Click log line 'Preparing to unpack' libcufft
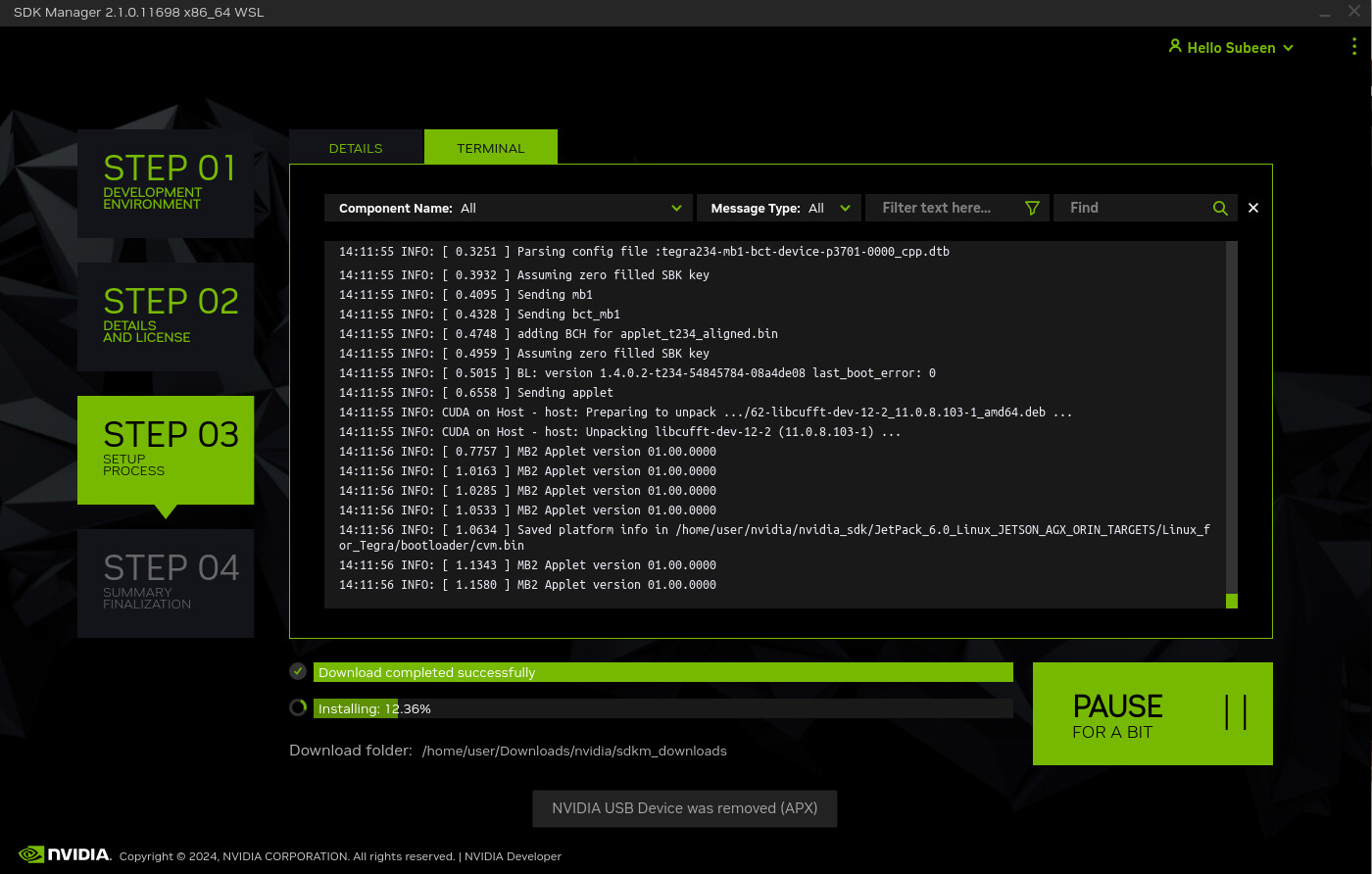Viewport: 1372px width, 874px height. click(706, 413)
